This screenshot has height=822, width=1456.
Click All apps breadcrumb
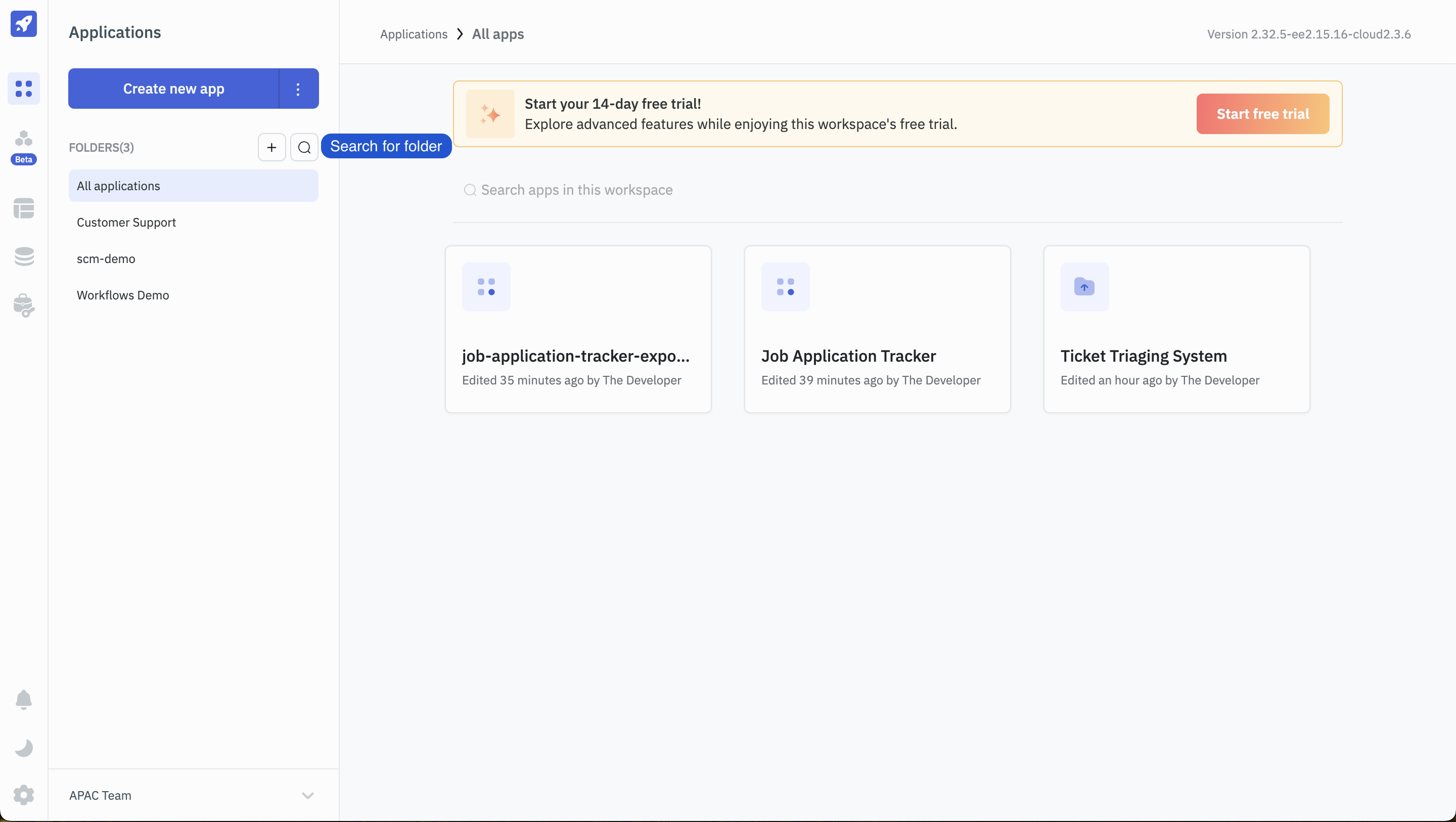[x=498, y=34]
